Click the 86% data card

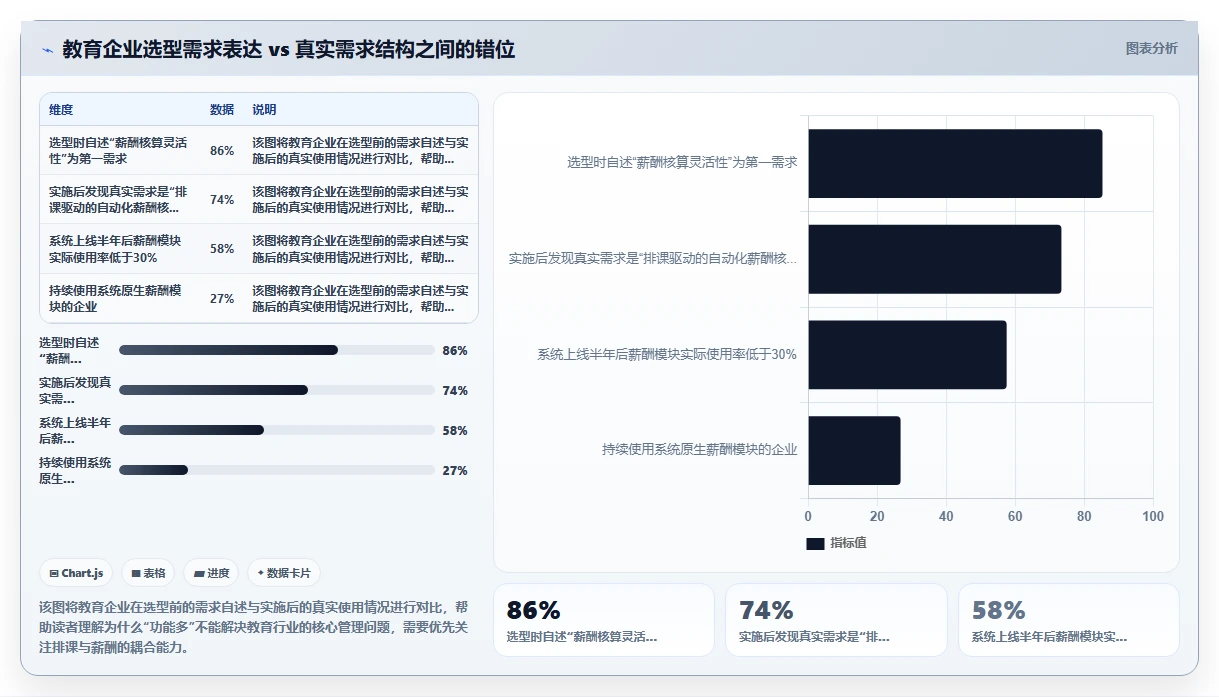604,620
